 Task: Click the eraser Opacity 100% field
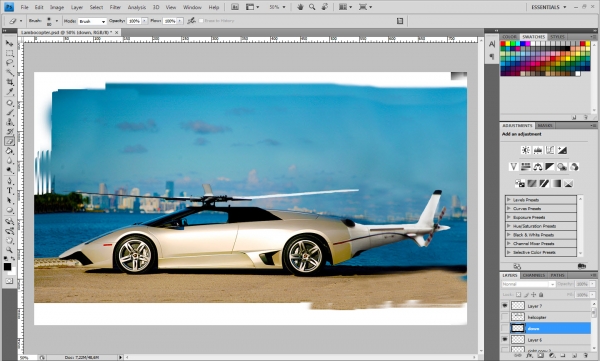coord(134,21)
